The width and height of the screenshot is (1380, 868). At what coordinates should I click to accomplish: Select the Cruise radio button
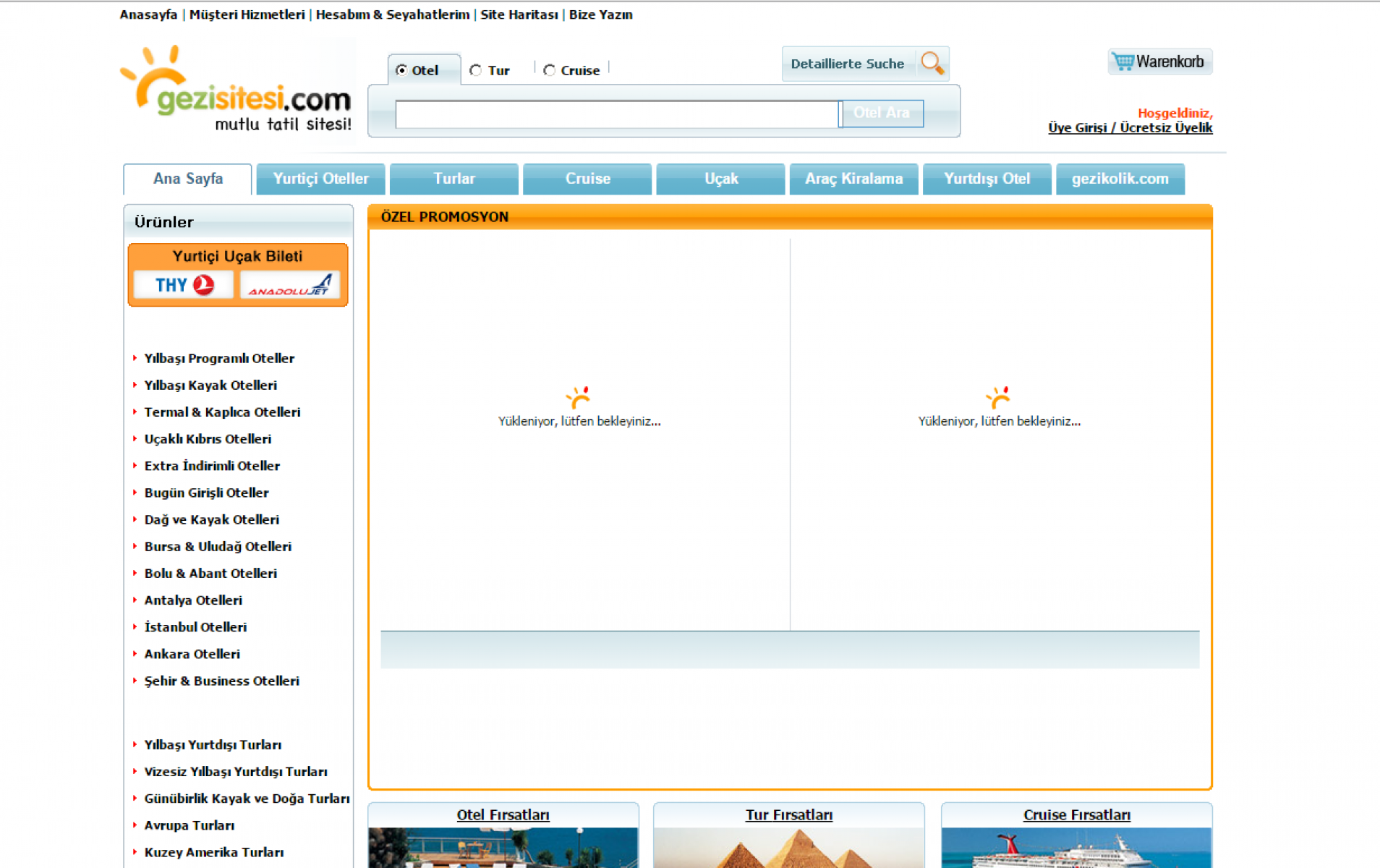click(x=550, y=70)
